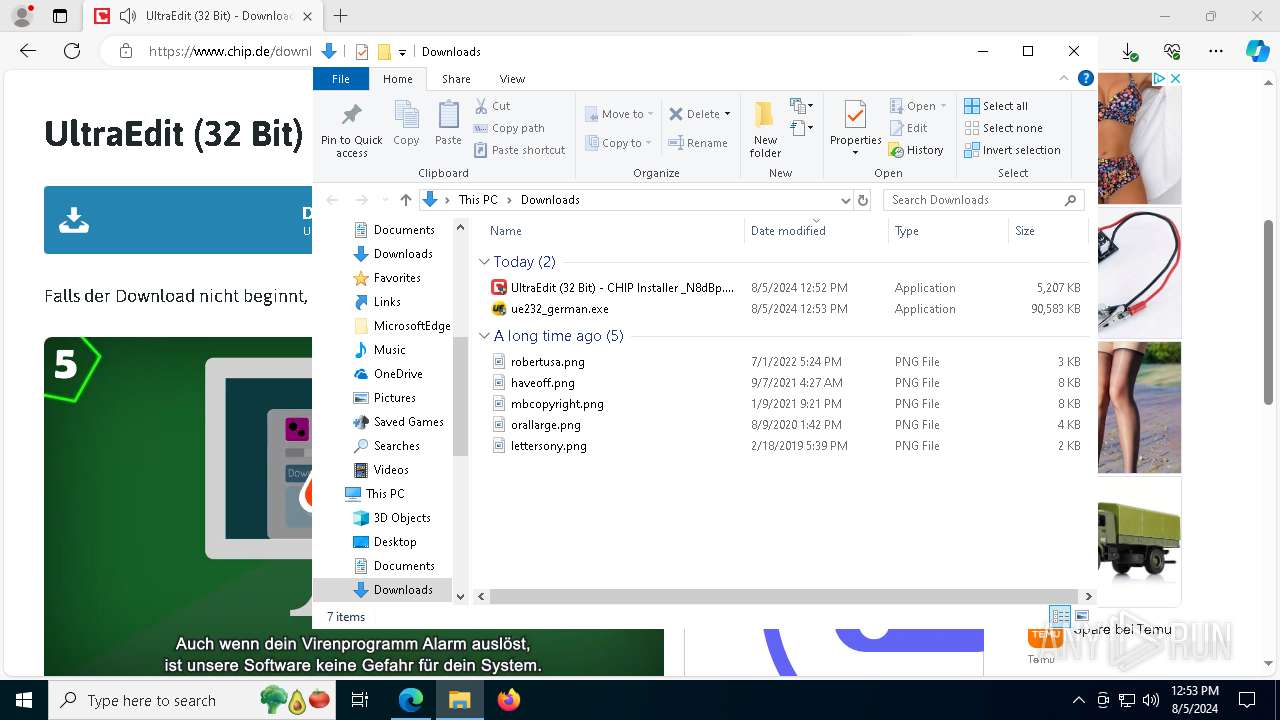1280x720 pixels.
Task: Click Explorer help question mark icon
Action: [x=1085, y=79]
